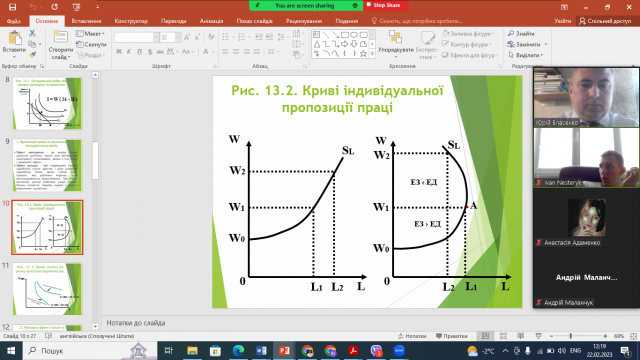This screenshot has height=360, width=640.
Task: Open the Copy button dropdown arrow
Action: coord(40,44)
